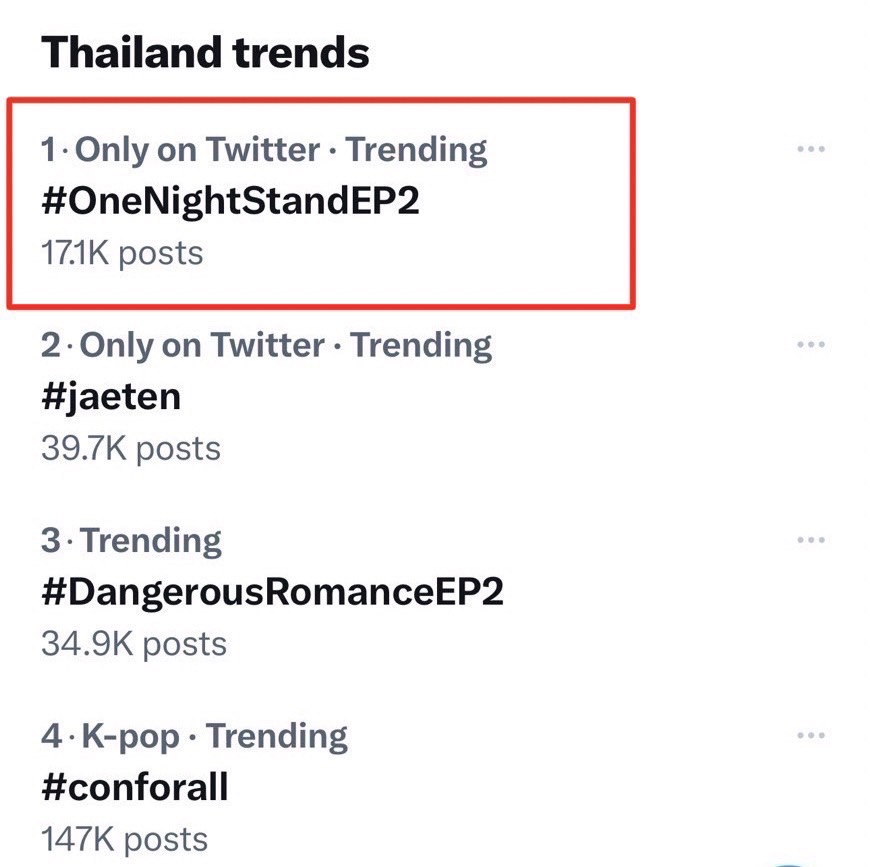The image size is (870, 867).
Task: Click the Trending label above #DangerousRomanceEP2
Action: (151, 541)
